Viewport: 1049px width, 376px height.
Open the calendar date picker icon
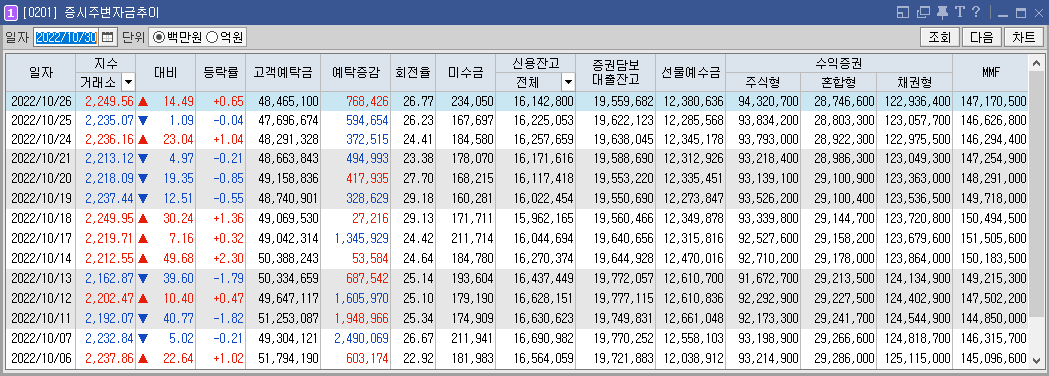(x=108, y=37)
